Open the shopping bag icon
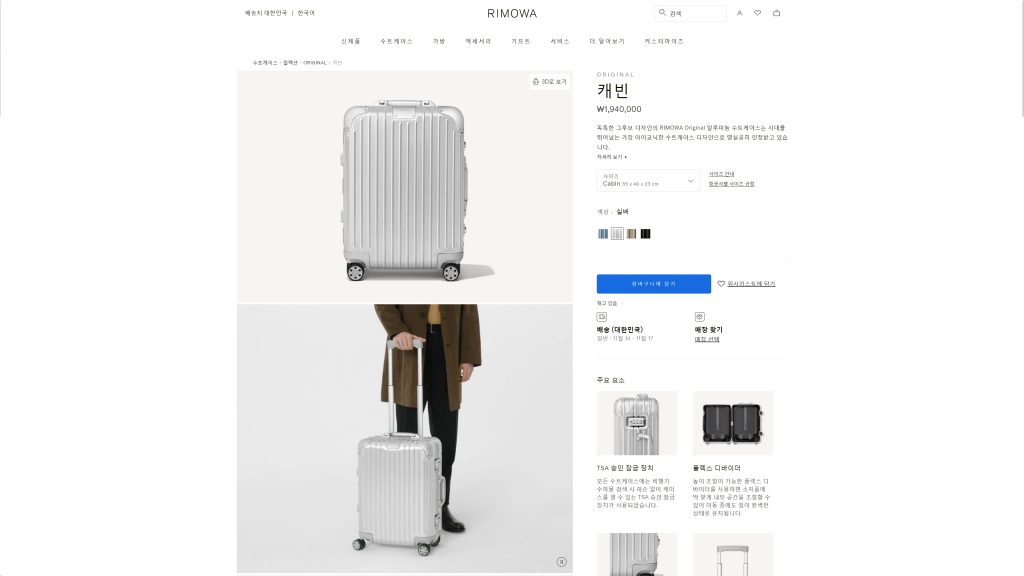 coord(776,13)
